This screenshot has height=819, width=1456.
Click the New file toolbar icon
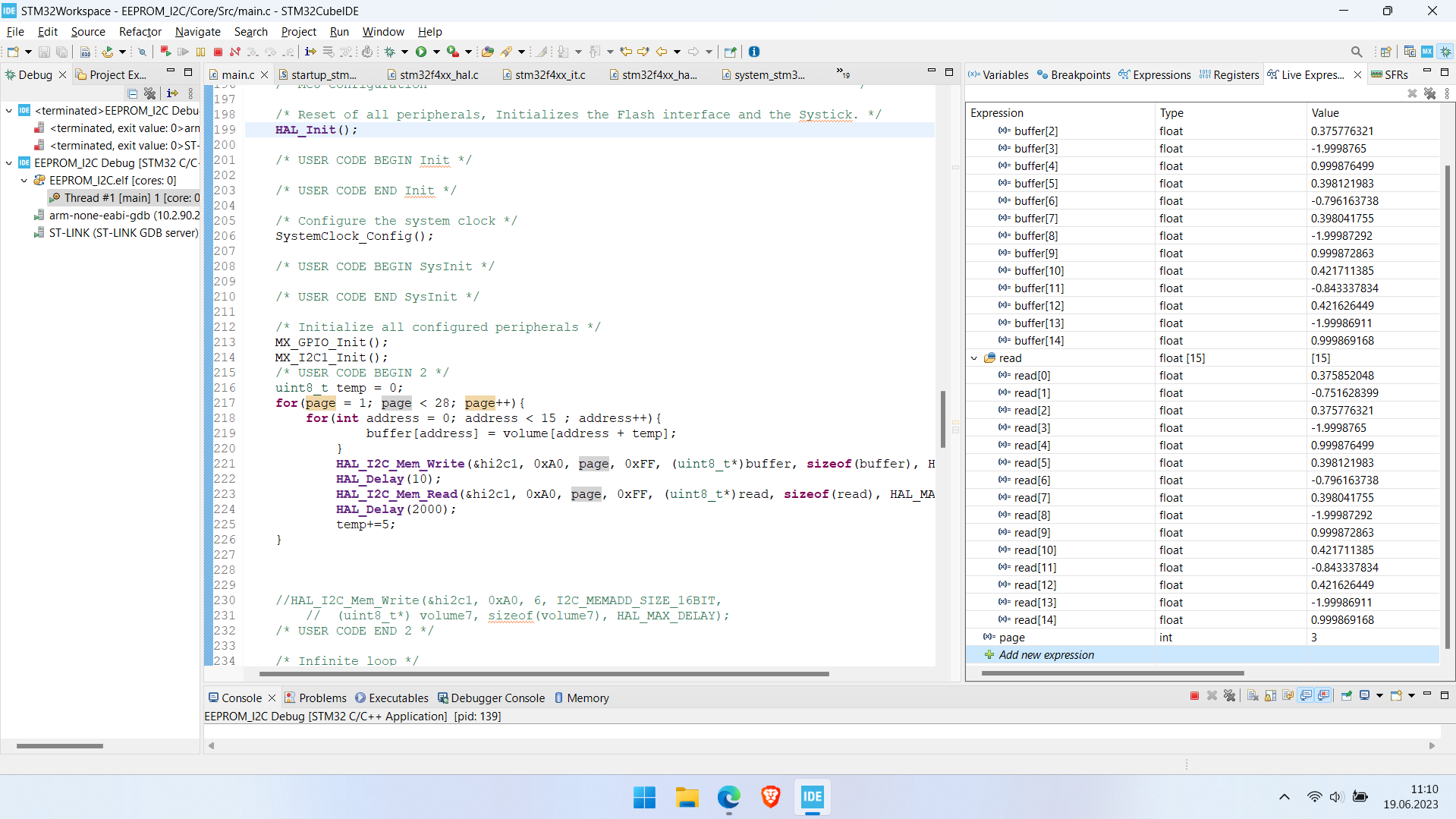(x=13, y=52)
